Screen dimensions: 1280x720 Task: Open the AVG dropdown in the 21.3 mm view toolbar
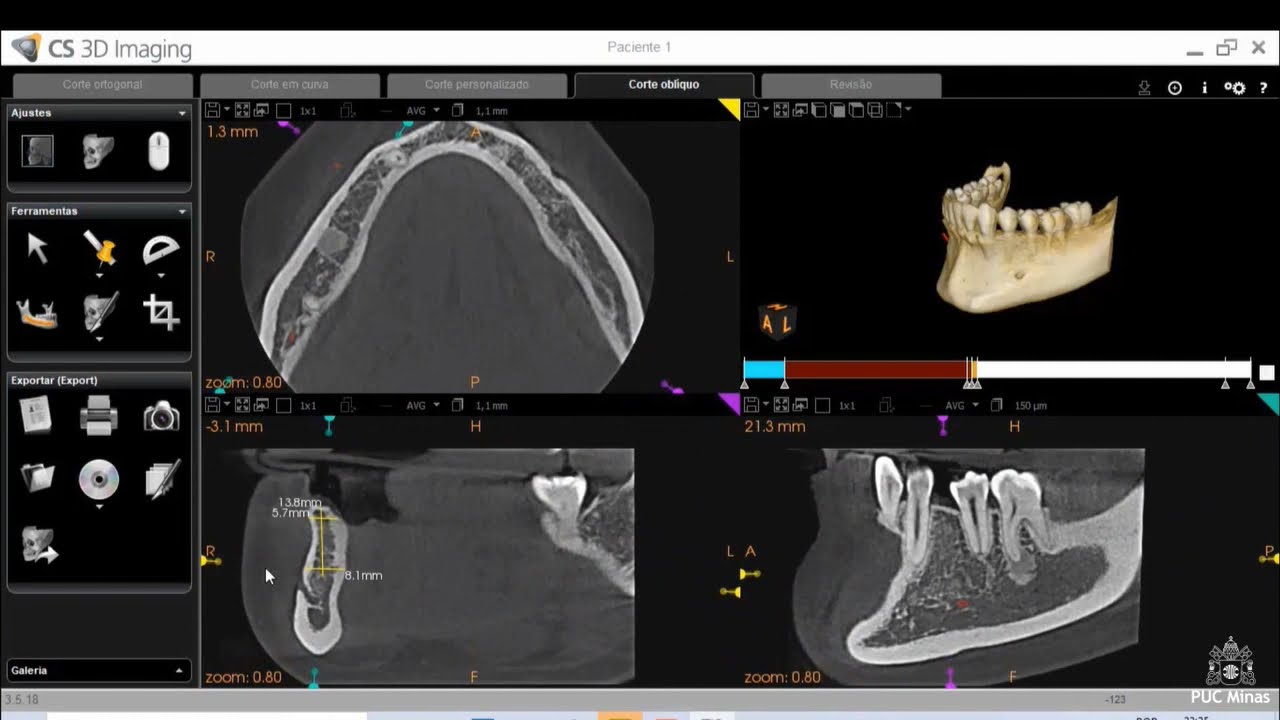962,405
